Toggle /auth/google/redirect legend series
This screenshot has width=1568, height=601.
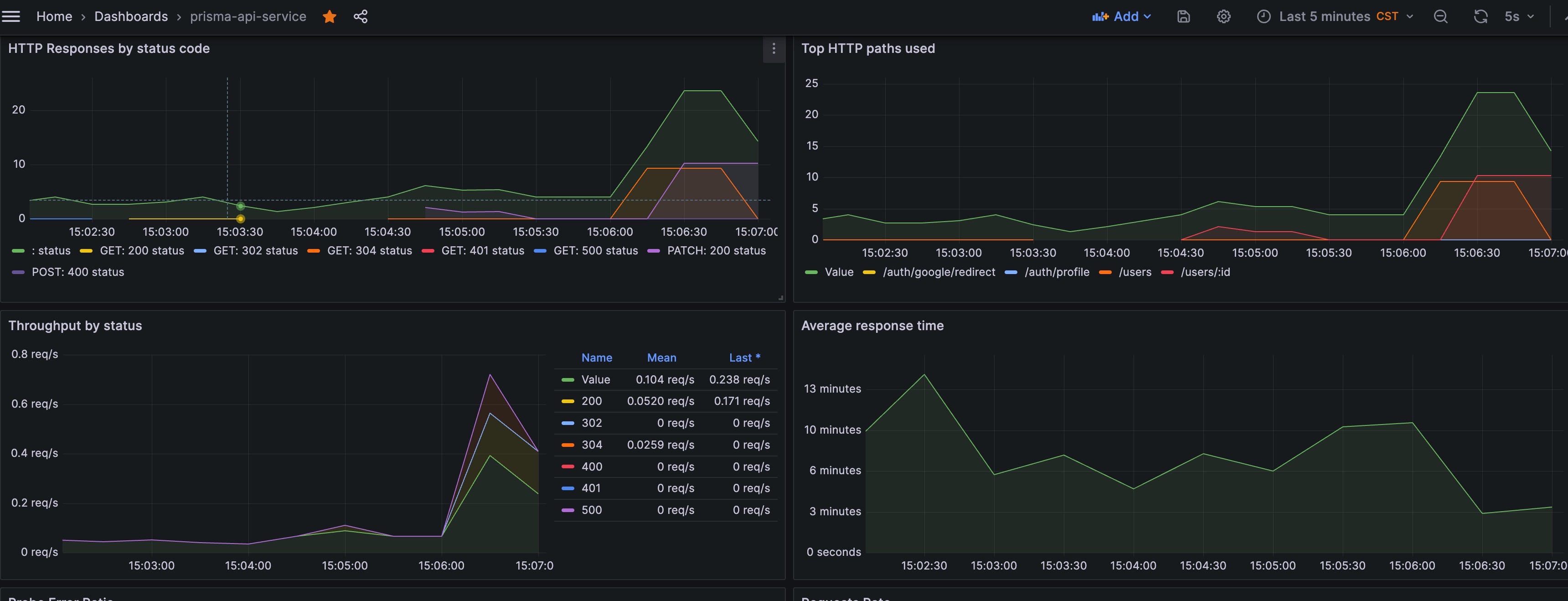tap(939, 272)
